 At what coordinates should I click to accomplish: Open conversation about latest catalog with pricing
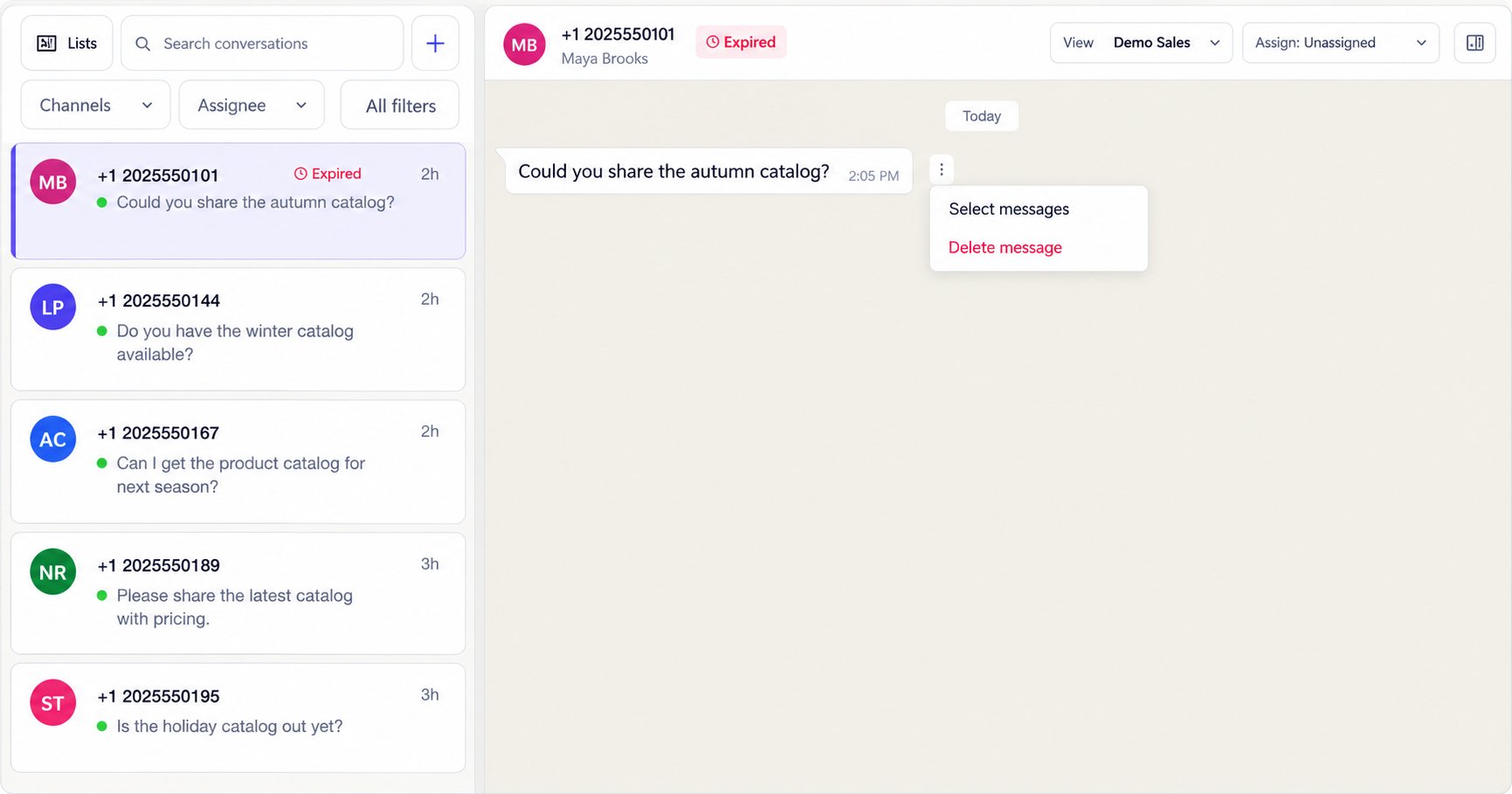(x=238, y=593)
